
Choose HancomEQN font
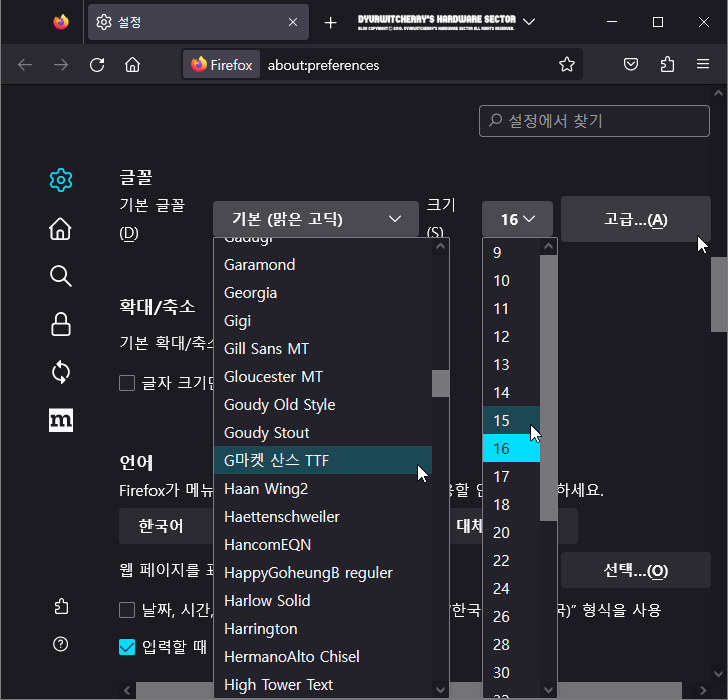[x=323, y=544]
